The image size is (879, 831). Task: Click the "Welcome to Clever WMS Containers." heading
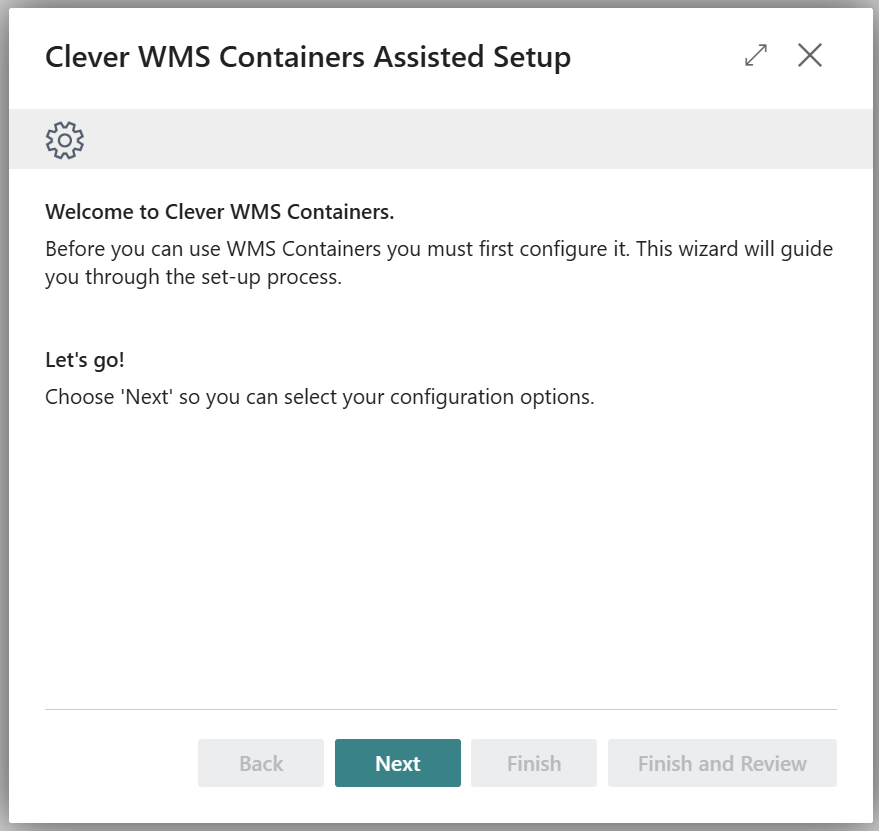coord(220,212)
